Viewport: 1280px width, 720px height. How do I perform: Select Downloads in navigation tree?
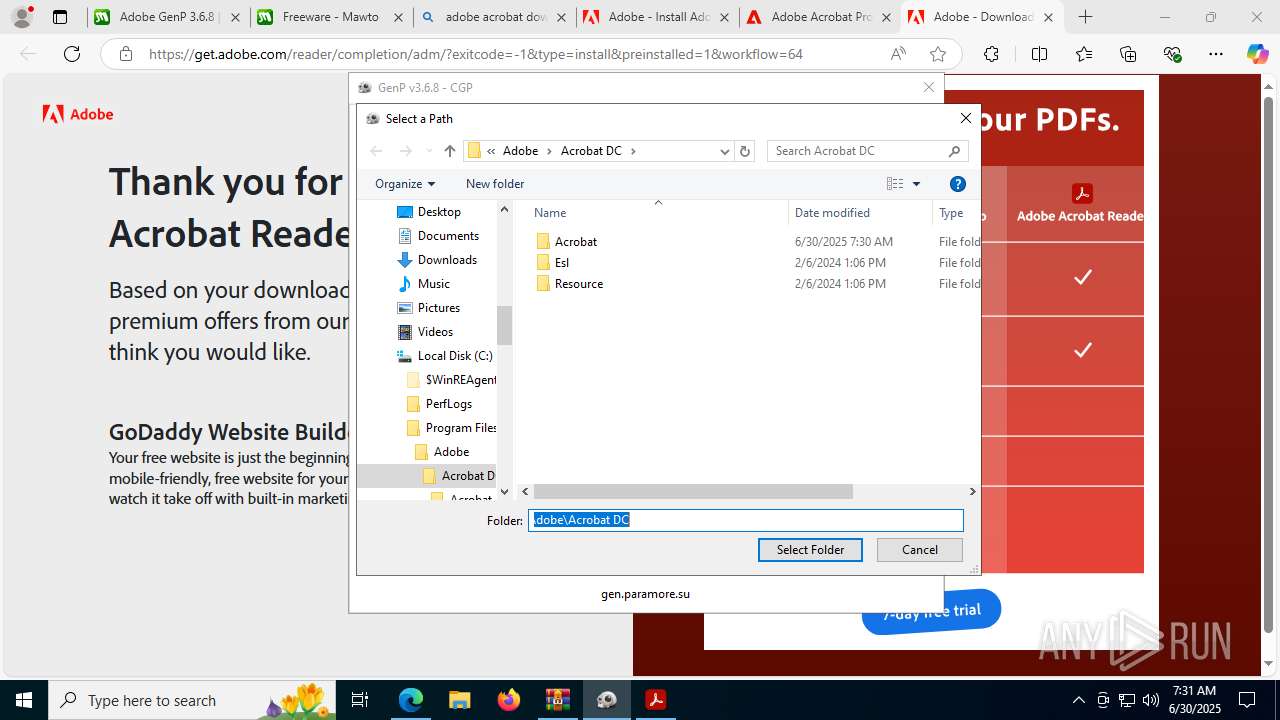tap(446, 260)
